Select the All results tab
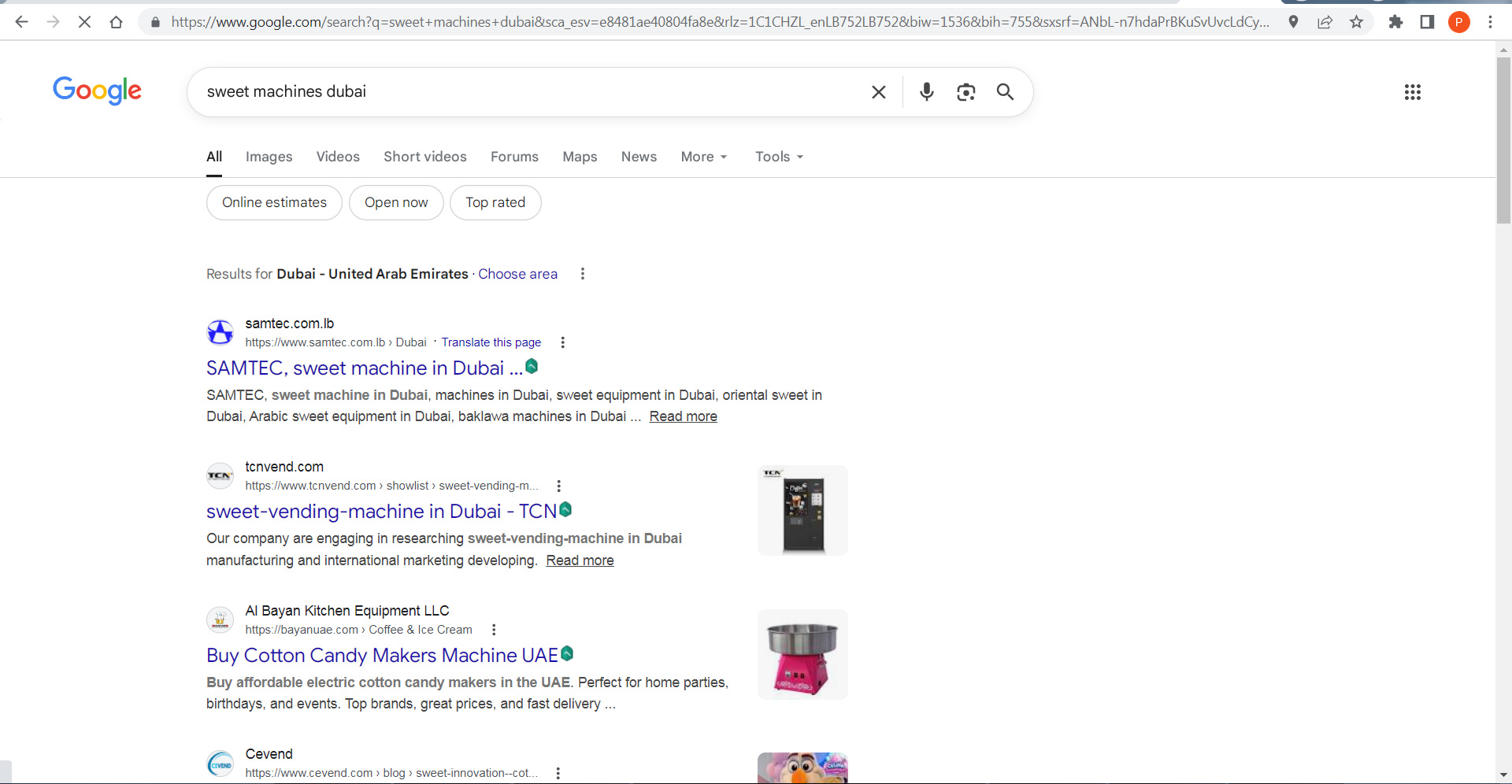Screen dimensions: 1512x784 (x=214, y=157)
